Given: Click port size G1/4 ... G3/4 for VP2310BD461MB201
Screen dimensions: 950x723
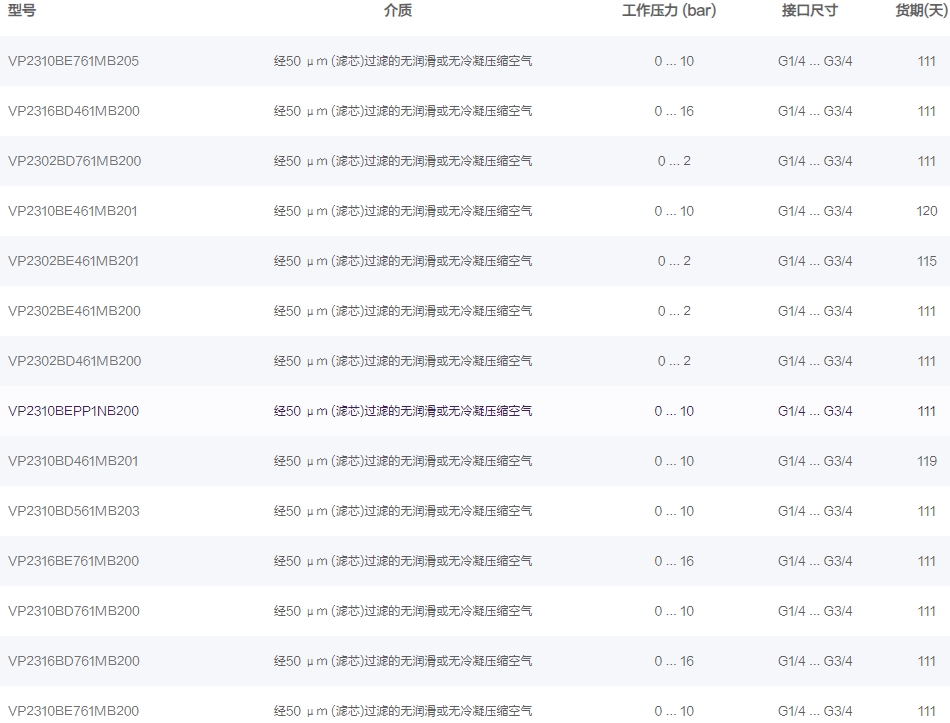Looking at the screenshot, I should [x=815, y=461].
